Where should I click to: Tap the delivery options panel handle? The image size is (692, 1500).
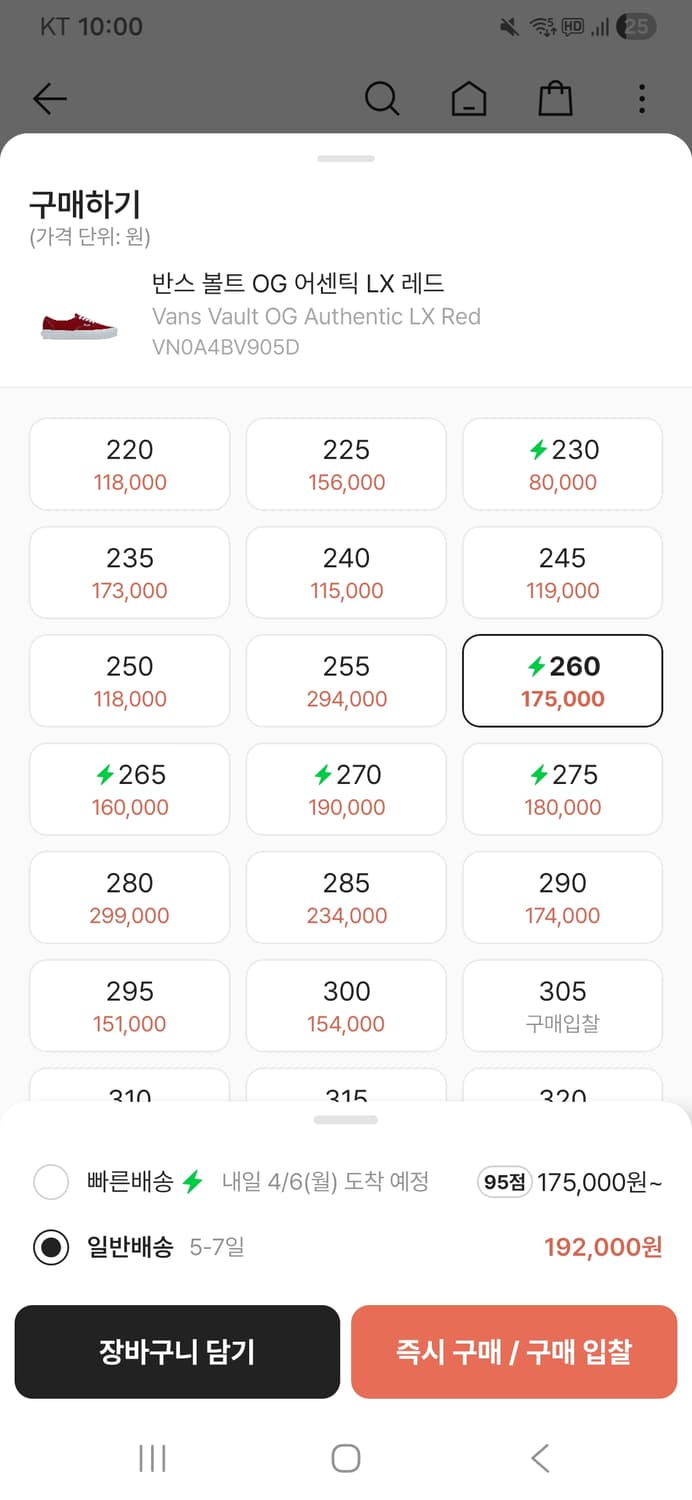click(x=346, y=1120)
